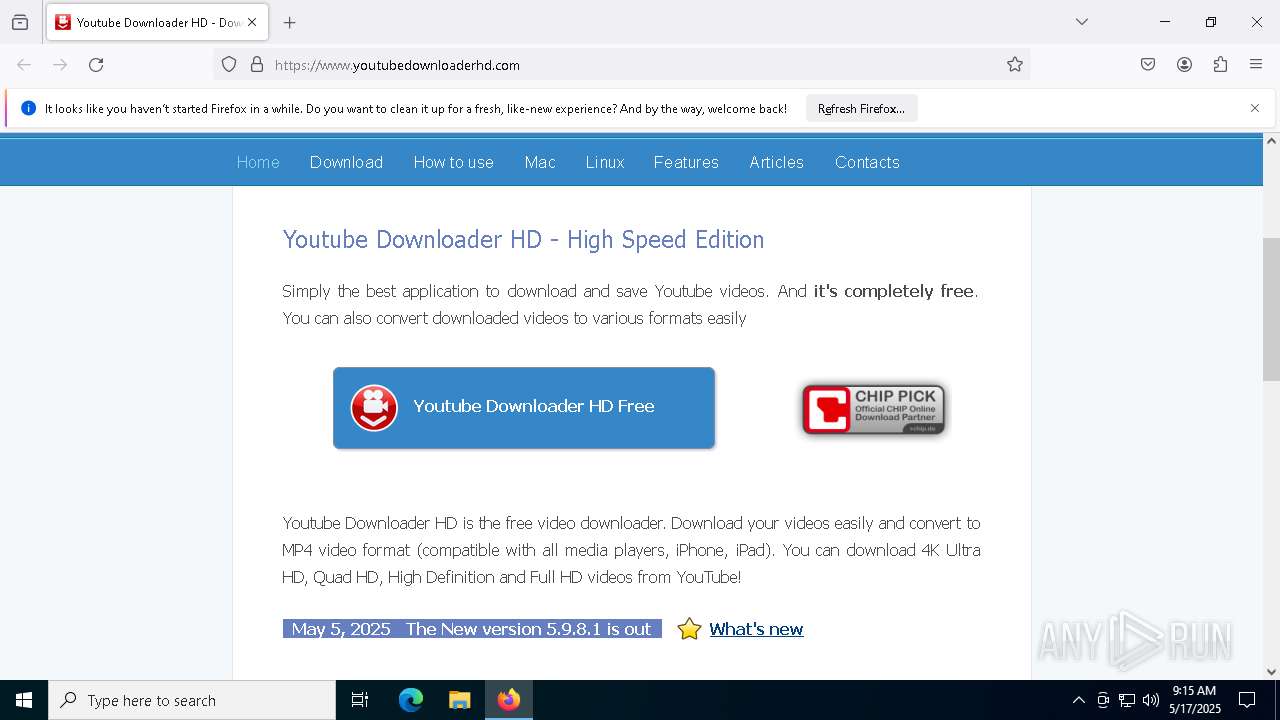Open the Extensions puzzle icon
Viewport: 1280px width, 720px height.
point(1220,65)
